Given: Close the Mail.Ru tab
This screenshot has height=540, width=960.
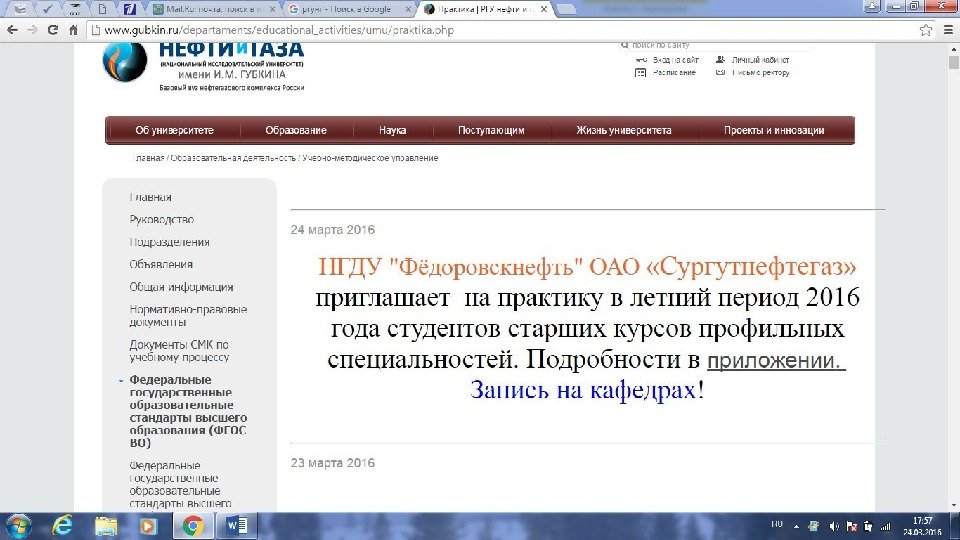Looking at the screenshot, I should coord(273,9).
